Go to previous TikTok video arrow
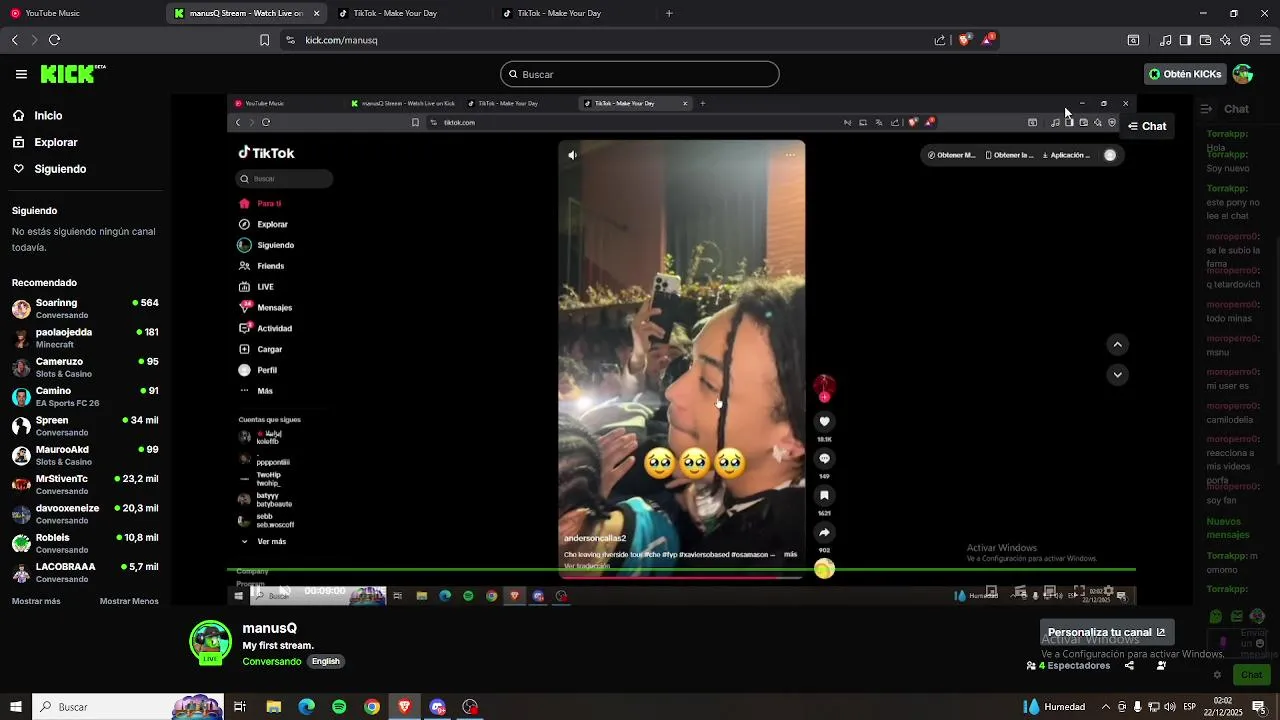Viewport: 1280px width, 720px height. [1118, 345]
